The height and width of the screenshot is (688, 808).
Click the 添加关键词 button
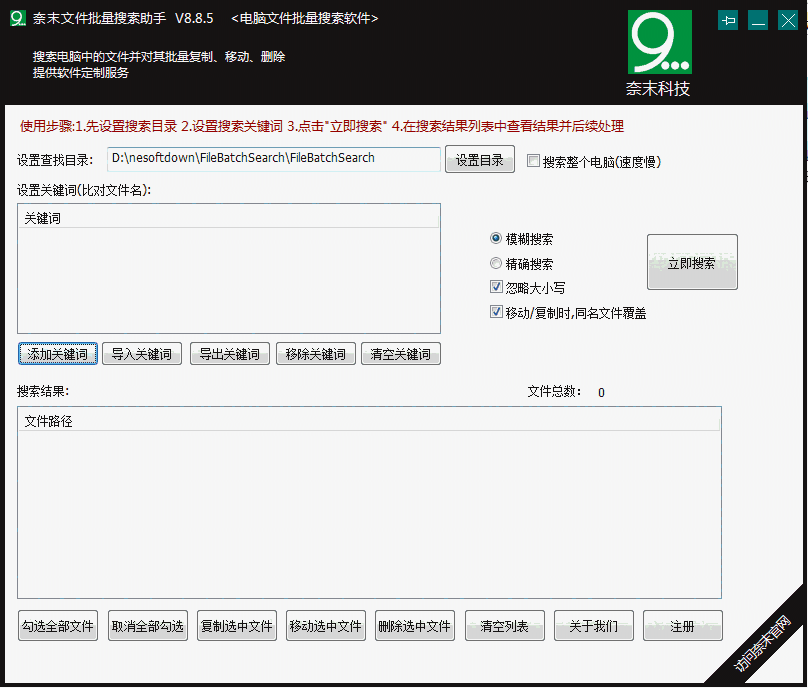(x=57, y=354)
